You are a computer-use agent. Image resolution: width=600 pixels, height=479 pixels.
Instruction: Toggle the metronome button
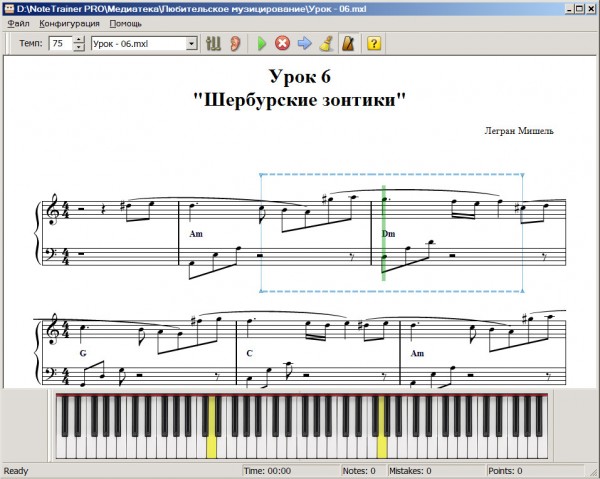point(348,44)
